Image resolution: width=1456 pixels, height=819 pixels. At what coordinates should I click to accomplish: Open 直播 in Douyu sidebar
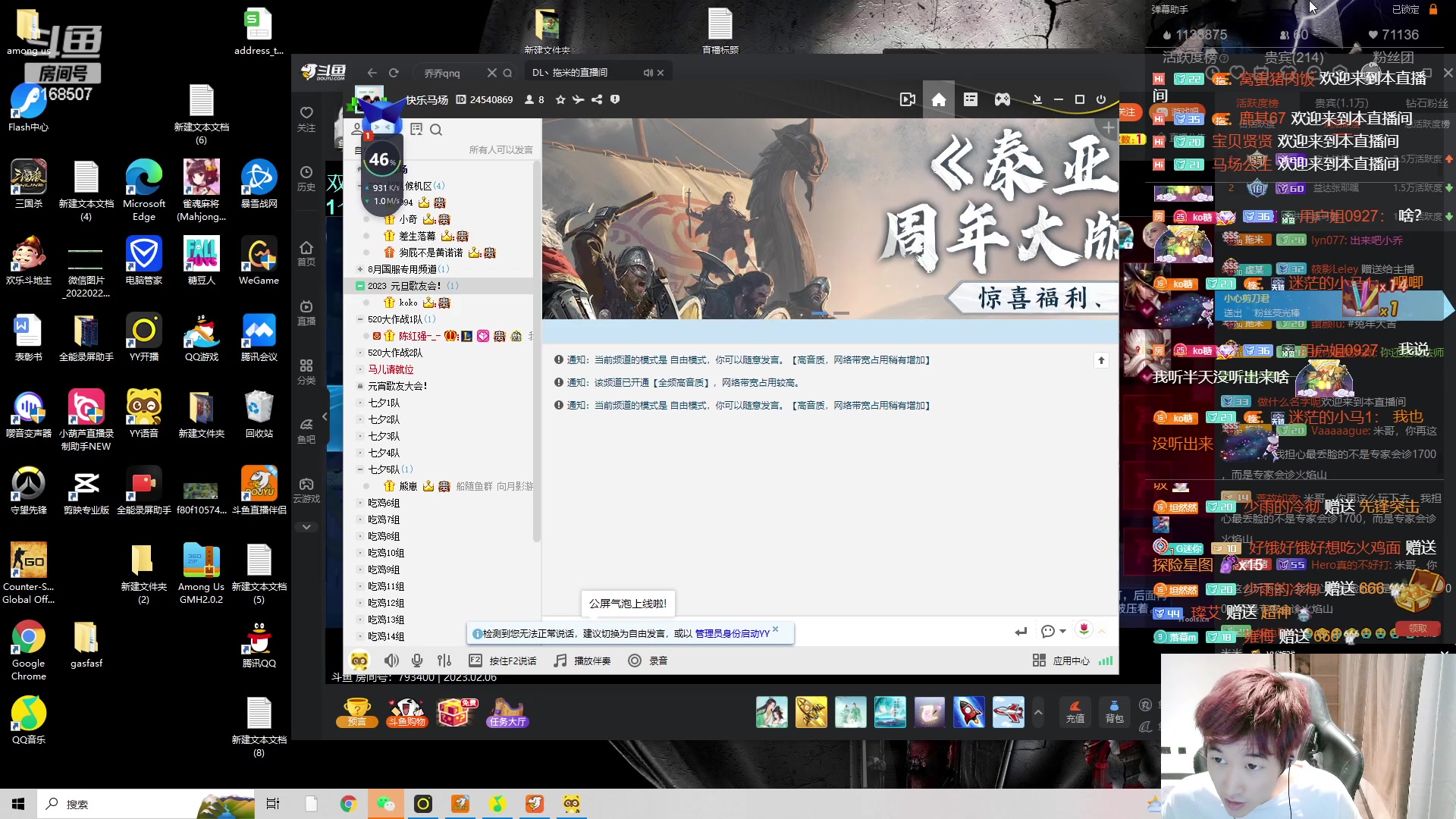tap(306, 312)
